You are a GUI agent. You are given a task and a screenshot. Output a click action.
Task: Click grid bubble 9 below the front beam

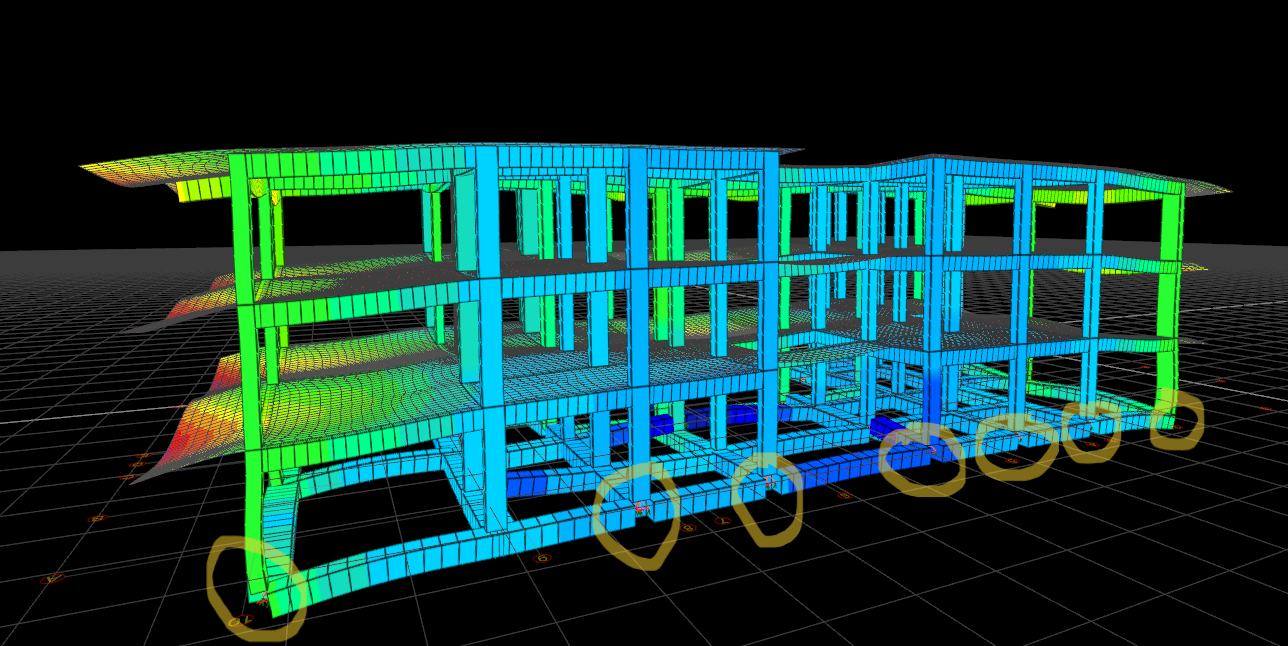(x=543, y=557)
